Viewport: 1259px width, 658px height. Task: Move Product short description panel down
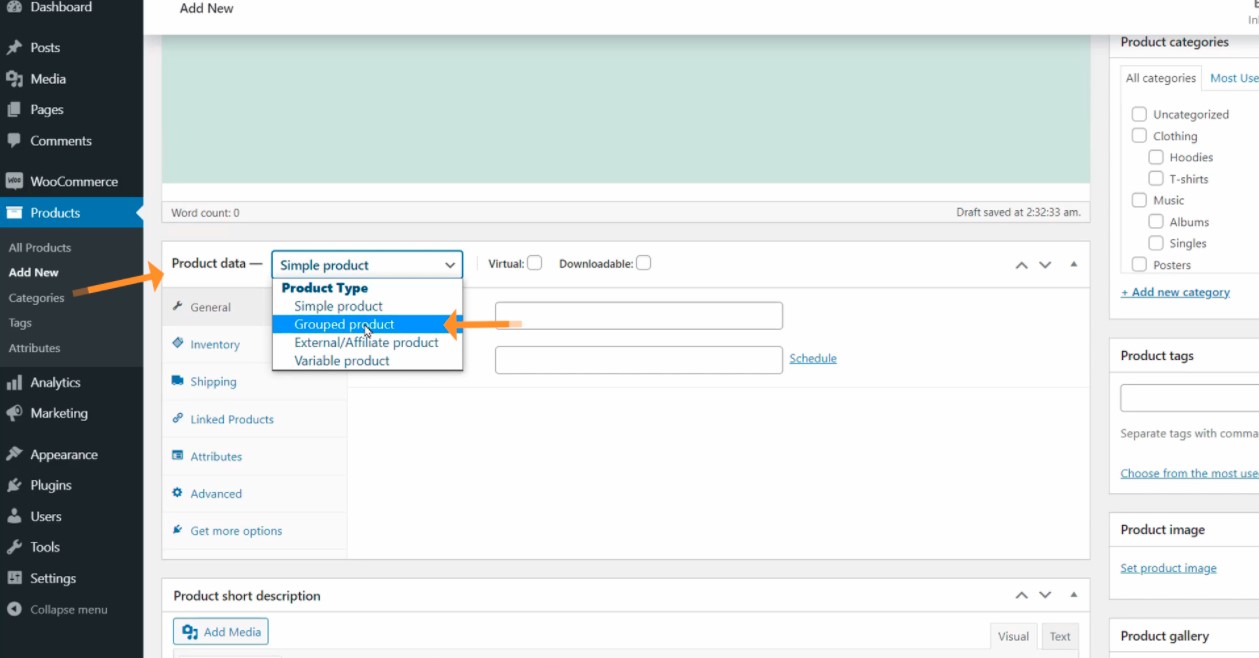[x=1045, y=596]
